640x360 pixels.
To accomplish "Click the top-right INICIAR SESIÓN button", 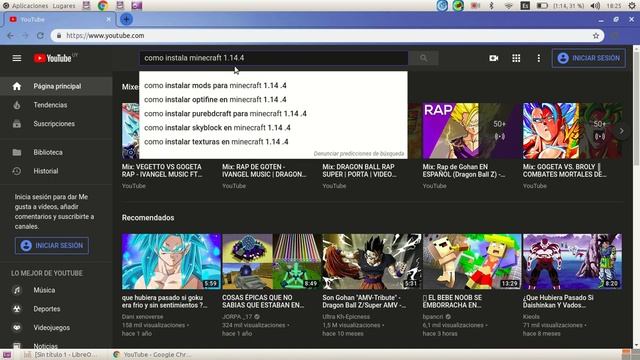I will pyautogui.click(x=589, y=58).
